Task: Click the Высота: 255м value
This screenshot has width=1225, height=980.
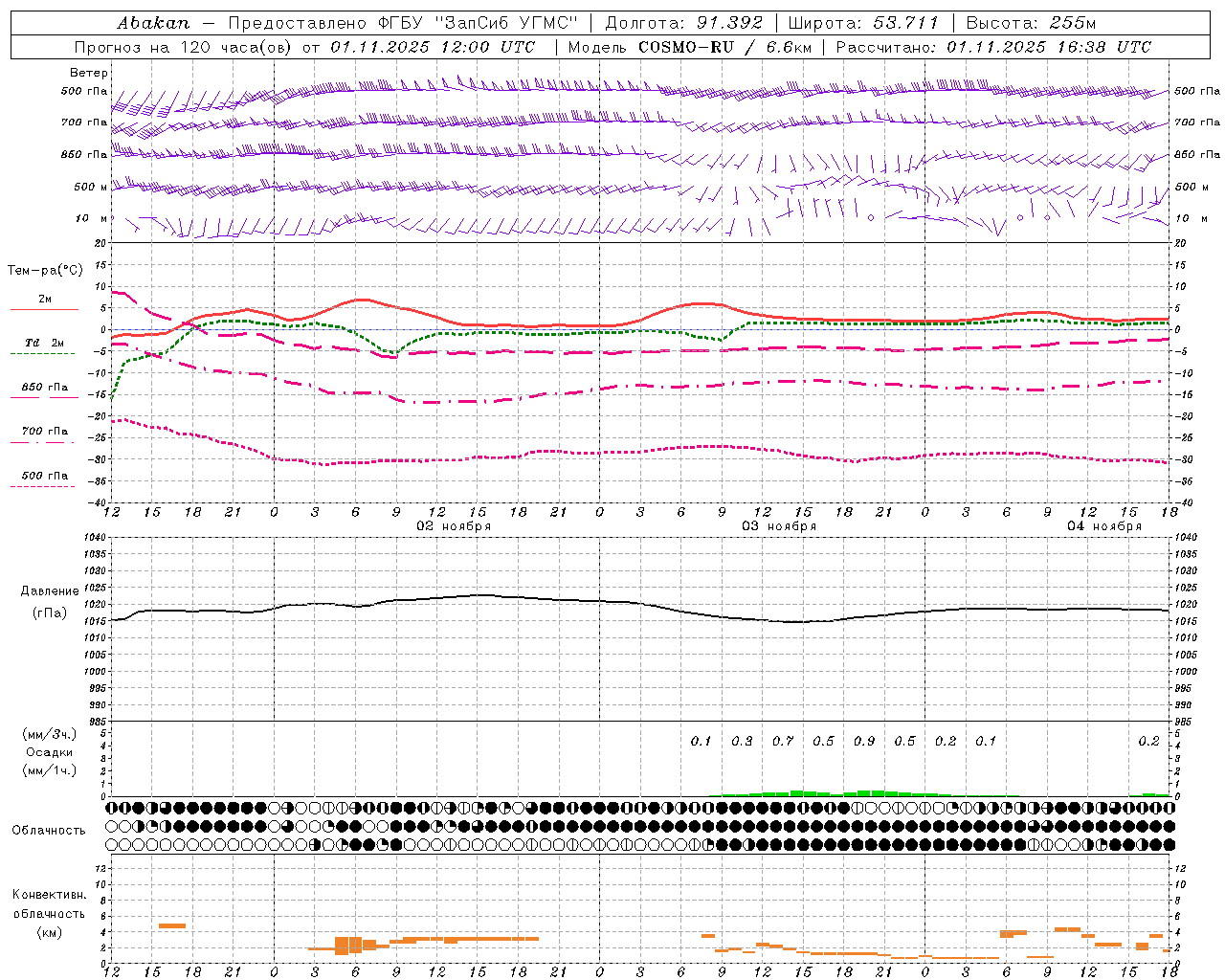Action: pos(1031,23)
